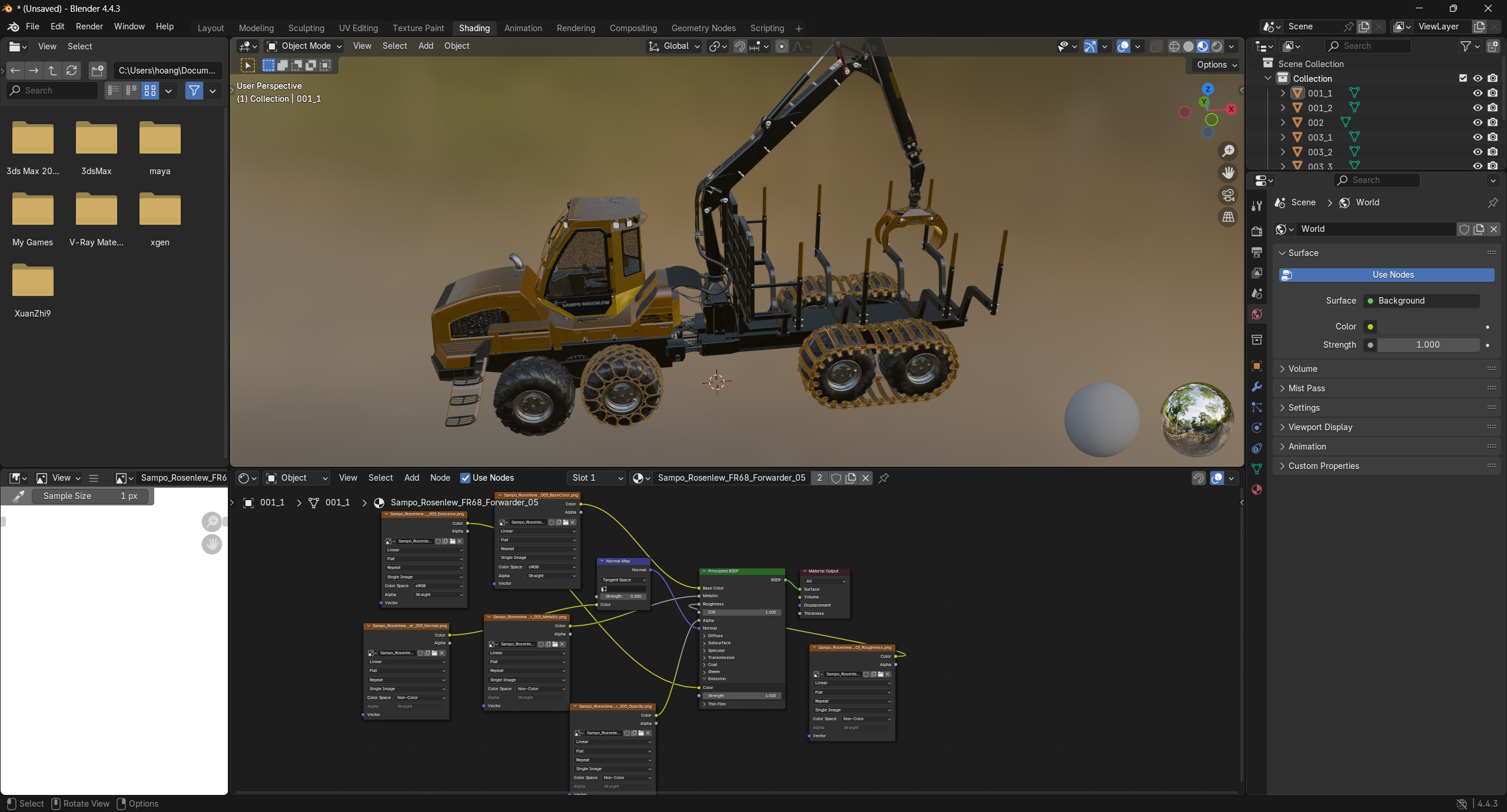This screenshot has width=1507, height=812.
Task: Open the Material properties tab
Action: [1257, 490]
